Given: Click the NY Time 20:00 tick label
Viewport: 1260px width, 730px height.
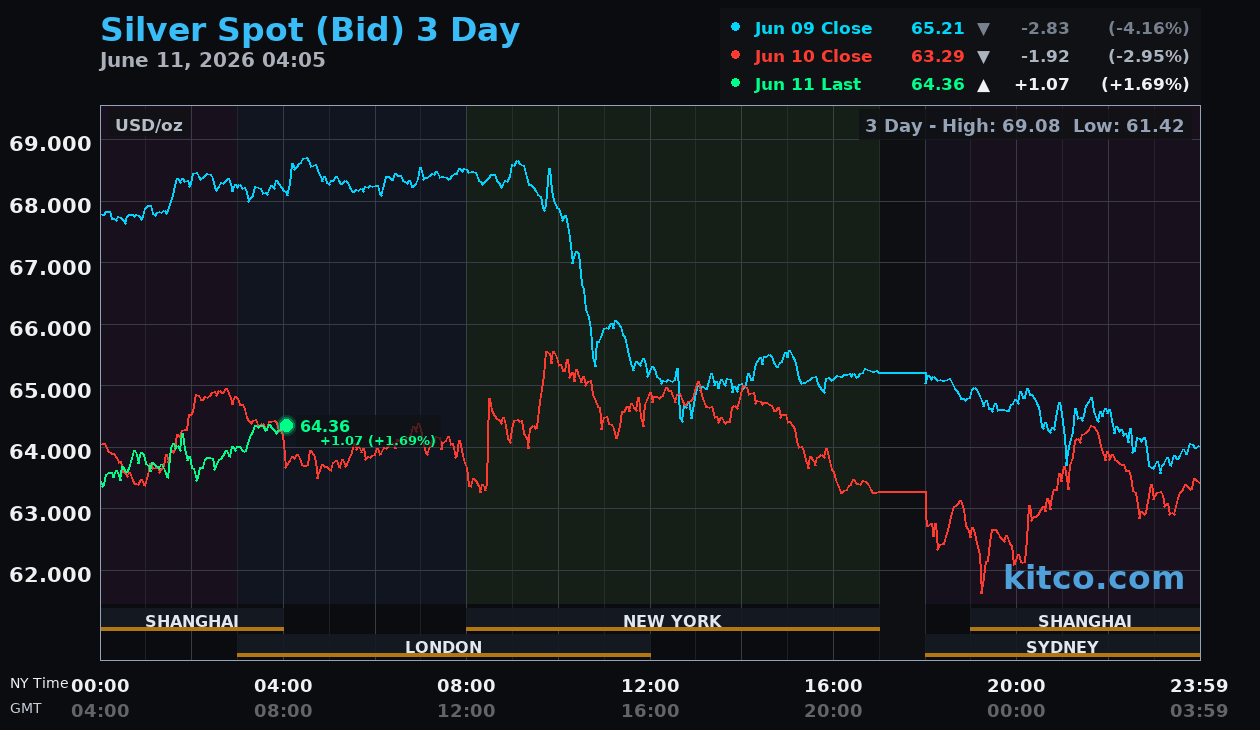Looking at the screenshot, I should pyautogui.click(x=1016, y=686).
